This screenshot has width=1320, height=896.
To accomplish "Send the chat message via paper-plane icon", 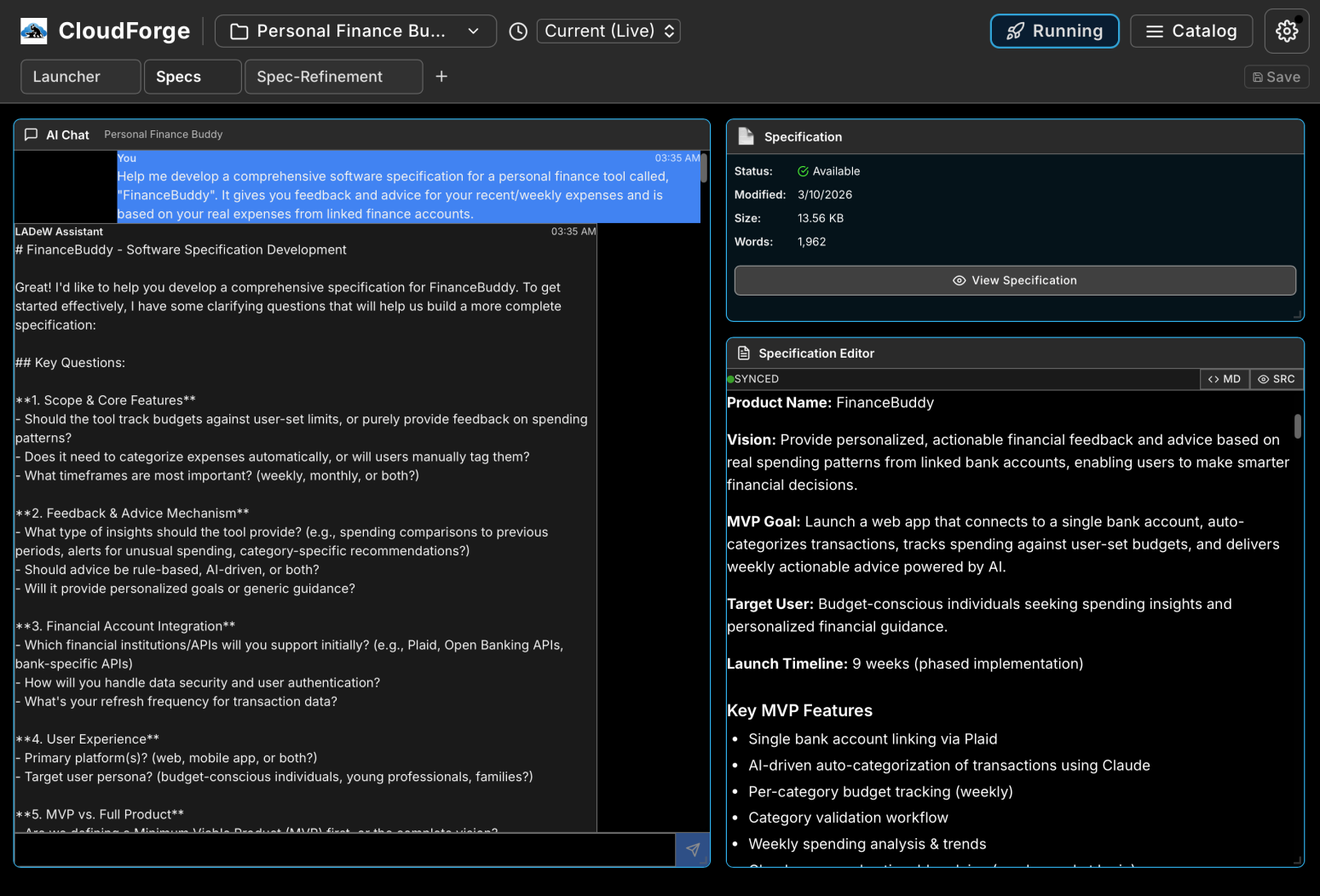I will click(692, 849).
